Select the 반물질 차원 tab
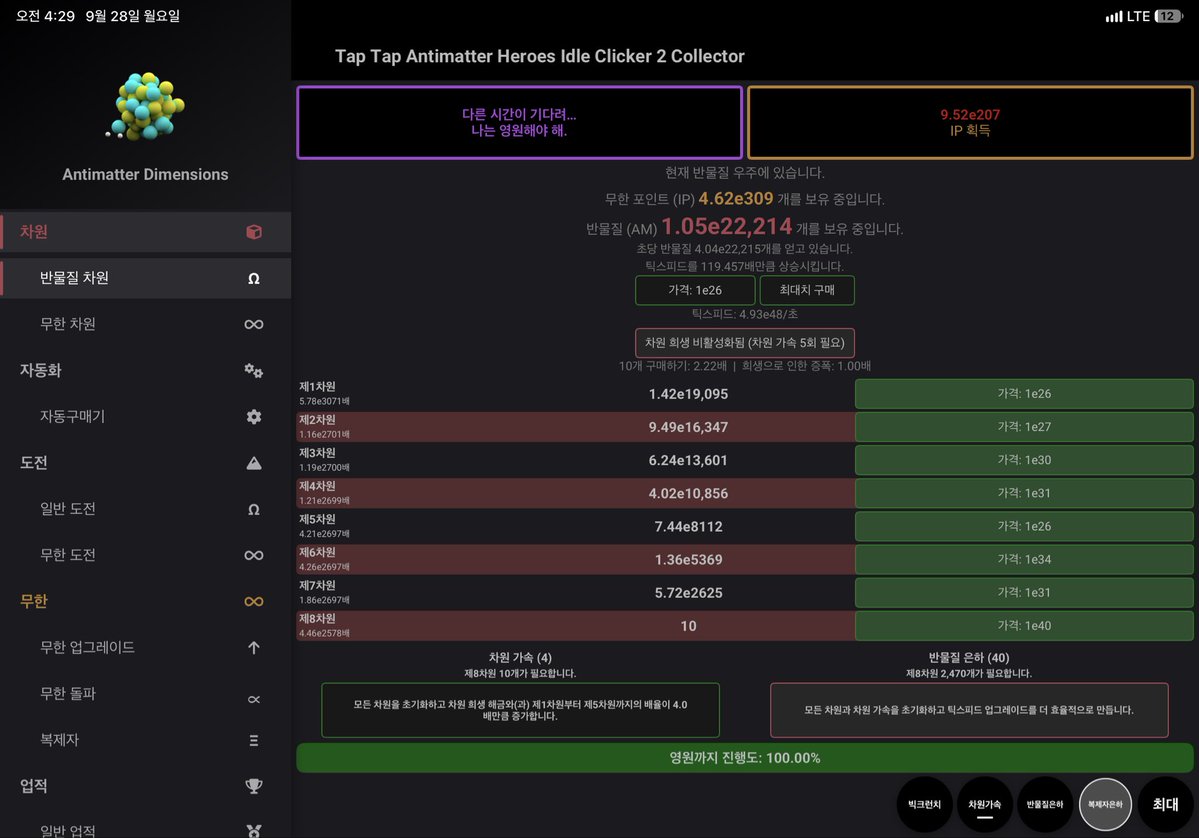Screen dimensions: 1199x838 (145, 278)
